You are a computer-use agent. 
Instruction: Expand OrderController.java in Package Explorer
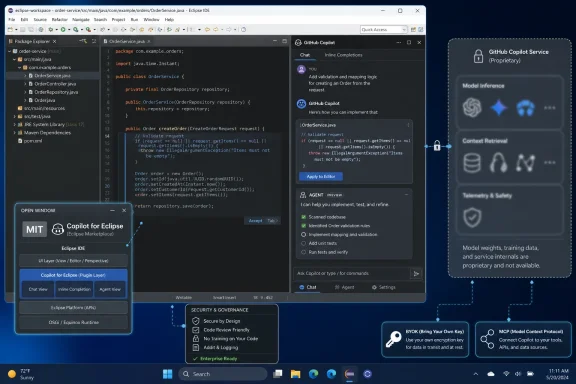click(25, 84)
